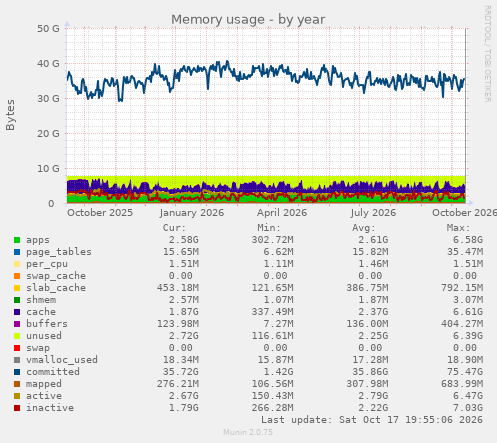Select the 'committed' legend label
This screenshot has width=497, height=443.
pyautogui.click(x=53, y=372)
